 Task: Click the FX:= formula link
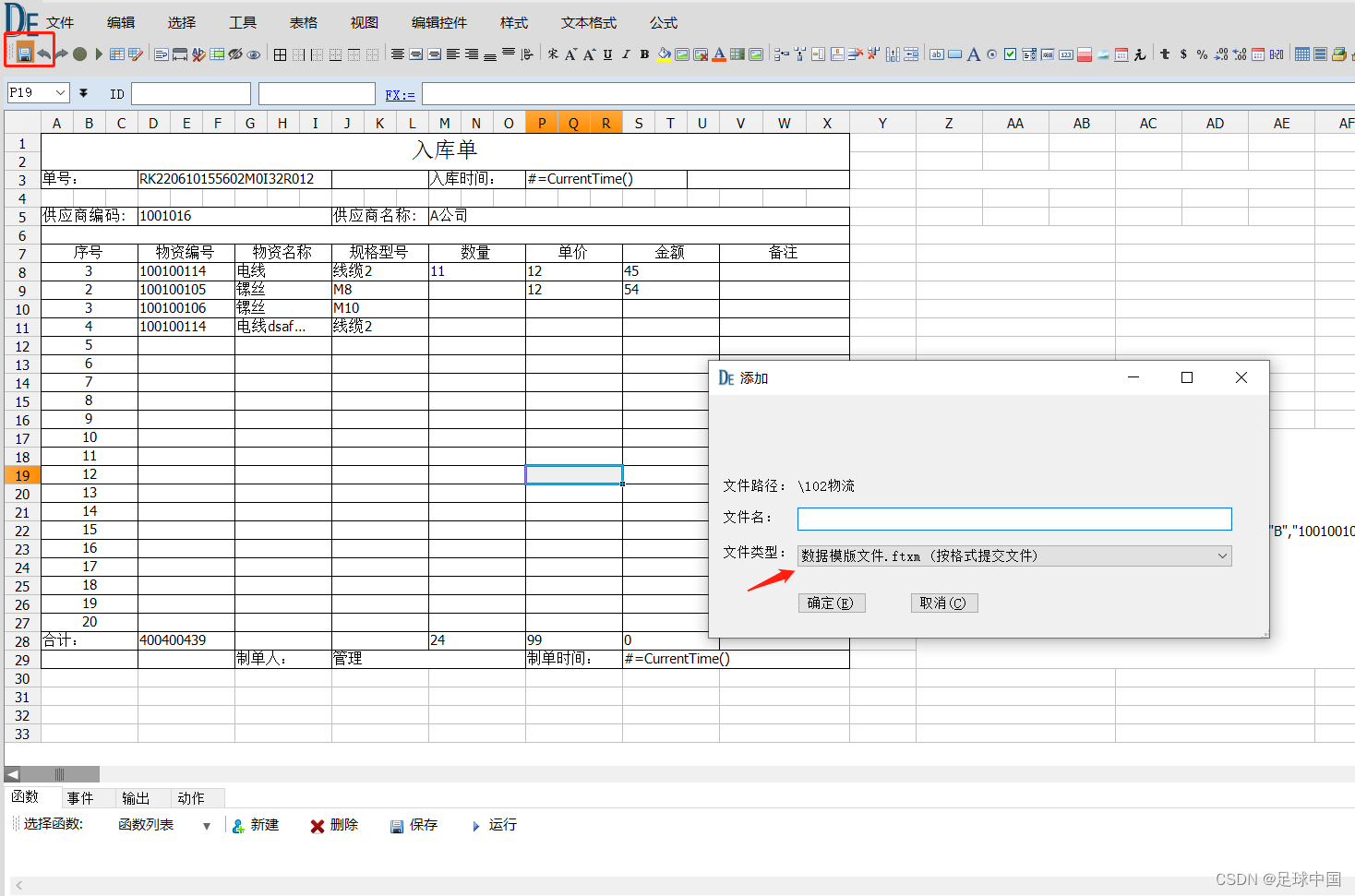[x=400, y=93]
